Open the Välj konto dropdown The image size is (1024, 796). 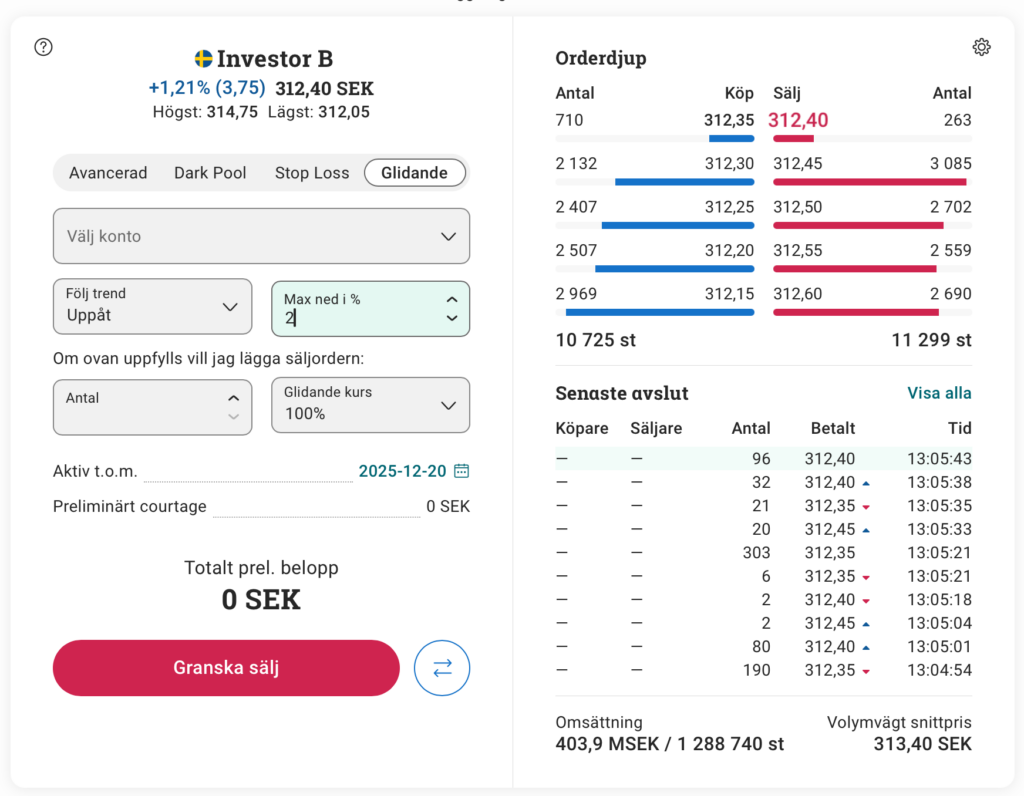click(x=261, y=236)
